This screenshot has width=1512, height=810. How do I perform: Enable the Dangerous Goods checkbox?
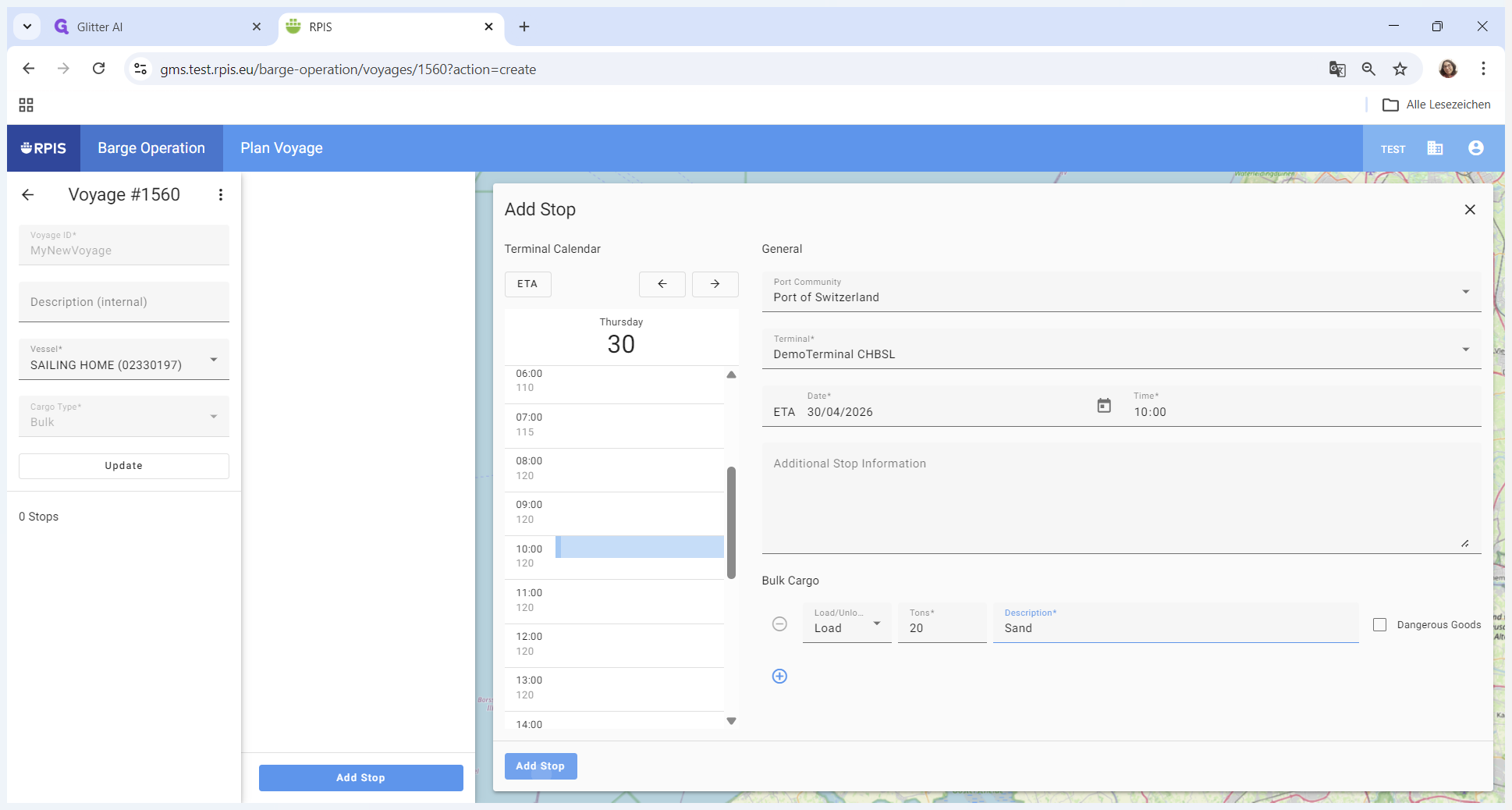click(1379, 625)
